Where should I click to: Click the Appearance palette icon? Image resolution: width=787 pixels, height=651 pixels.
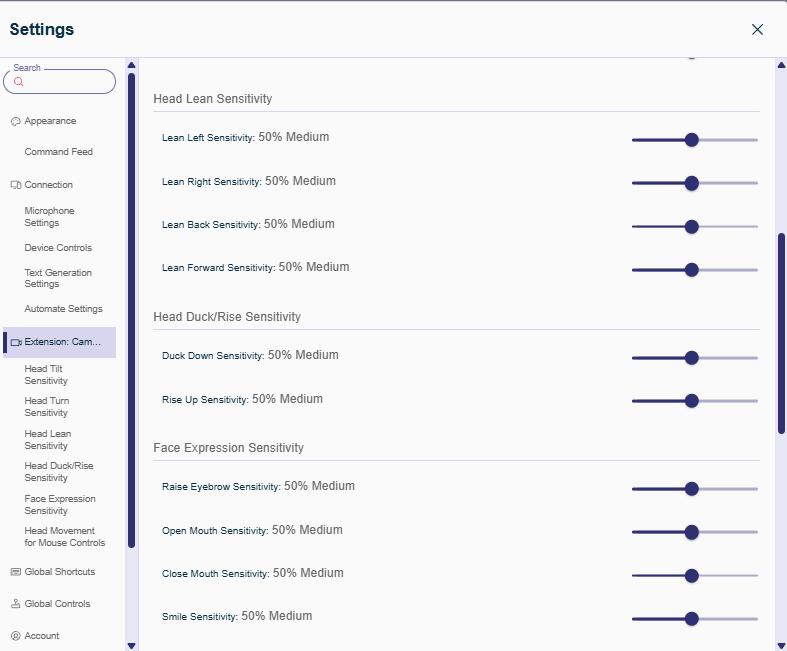coord(16,121)
